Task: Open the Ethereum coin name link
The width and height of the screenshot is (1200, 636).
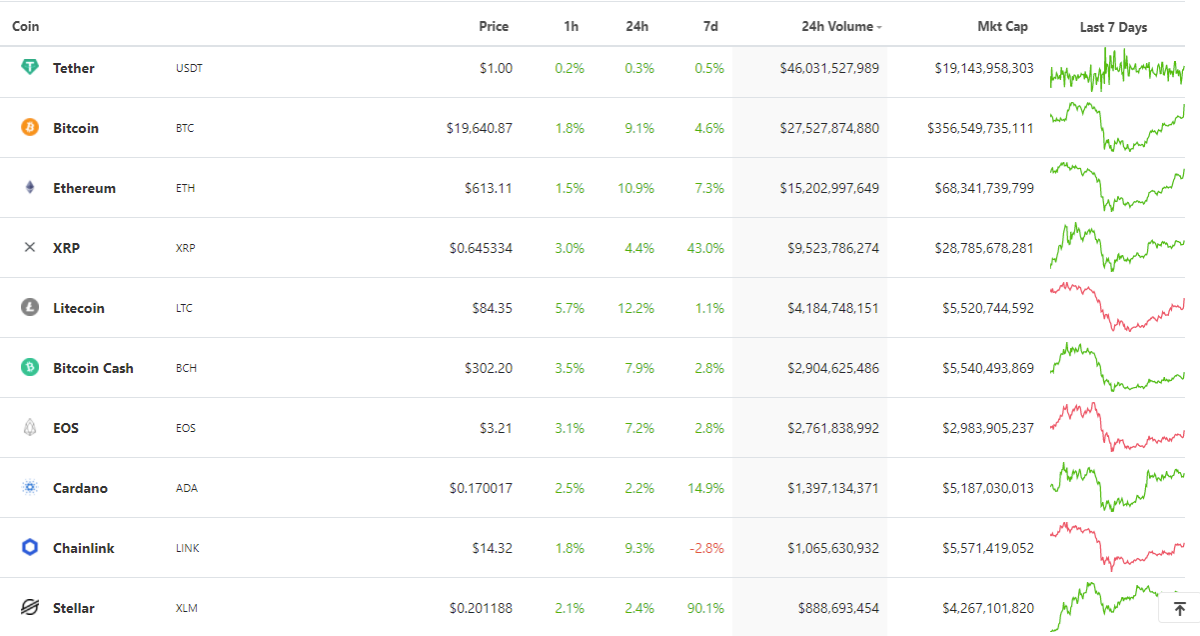Action: click(x=84, y=188)
